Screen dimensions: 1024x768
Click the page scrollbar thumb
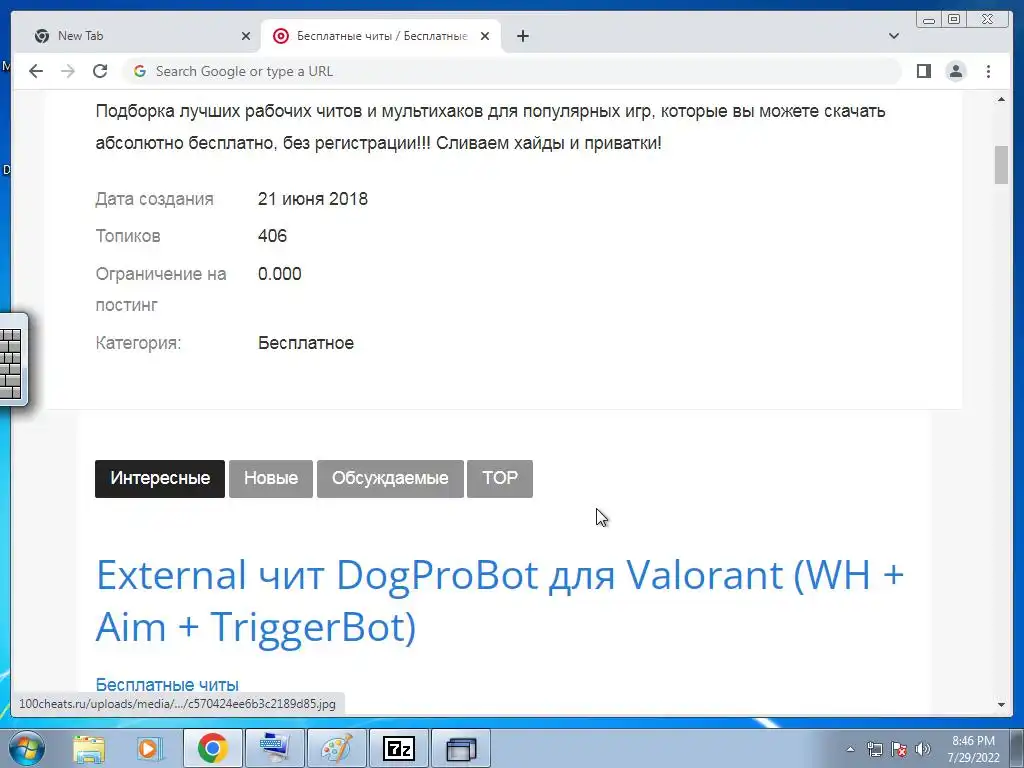1001,165
